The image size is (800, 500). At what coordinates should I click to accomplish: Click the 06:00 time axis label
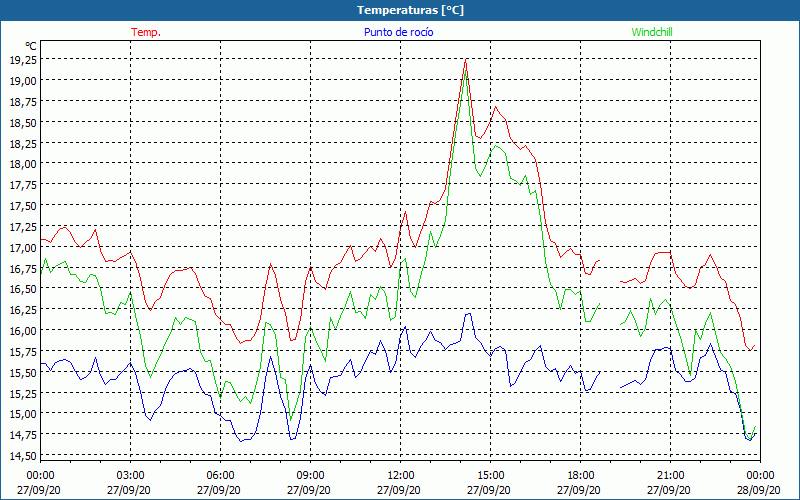coord(220,476)
